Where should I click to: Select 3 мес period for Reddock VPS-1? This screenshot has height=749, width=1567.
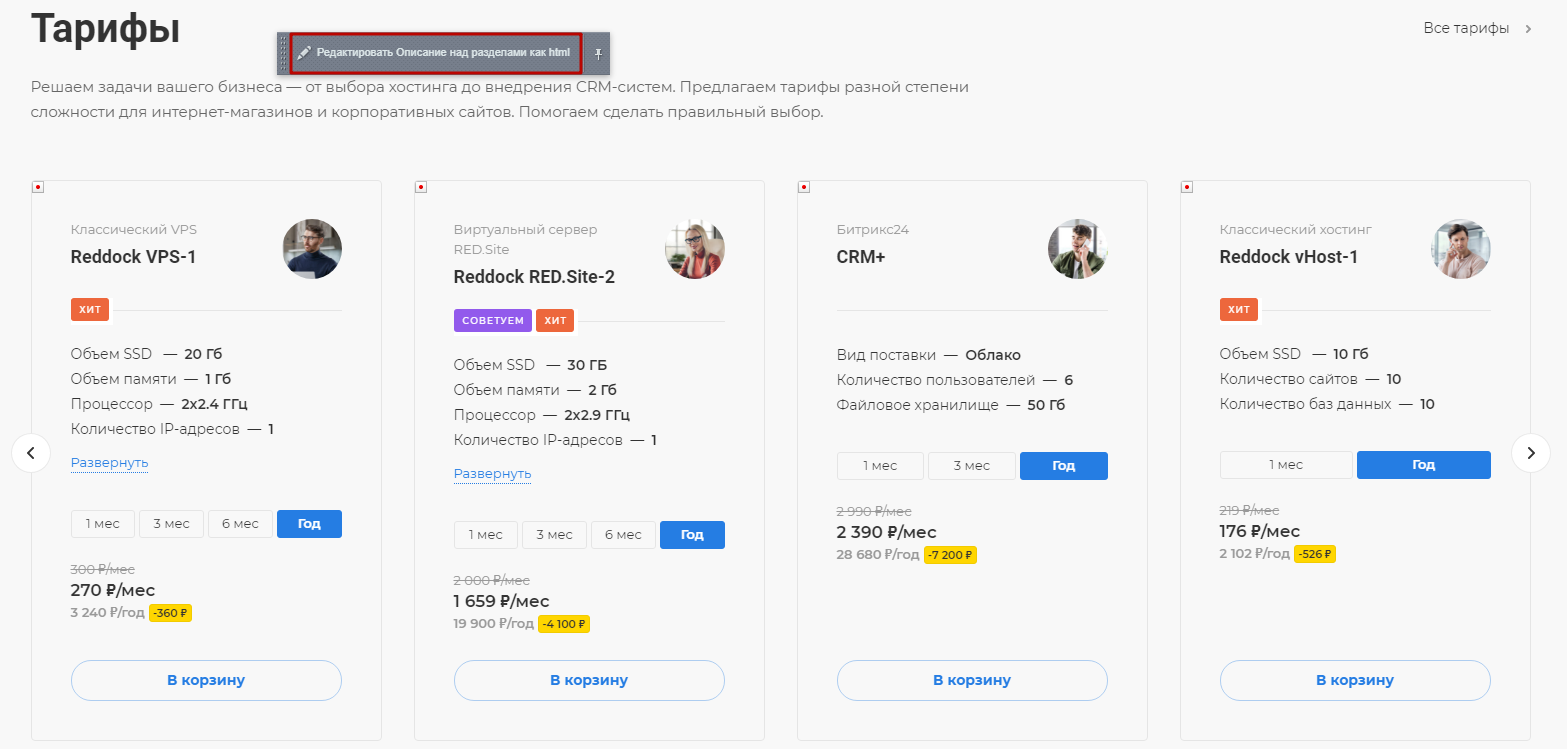point(171,524)
